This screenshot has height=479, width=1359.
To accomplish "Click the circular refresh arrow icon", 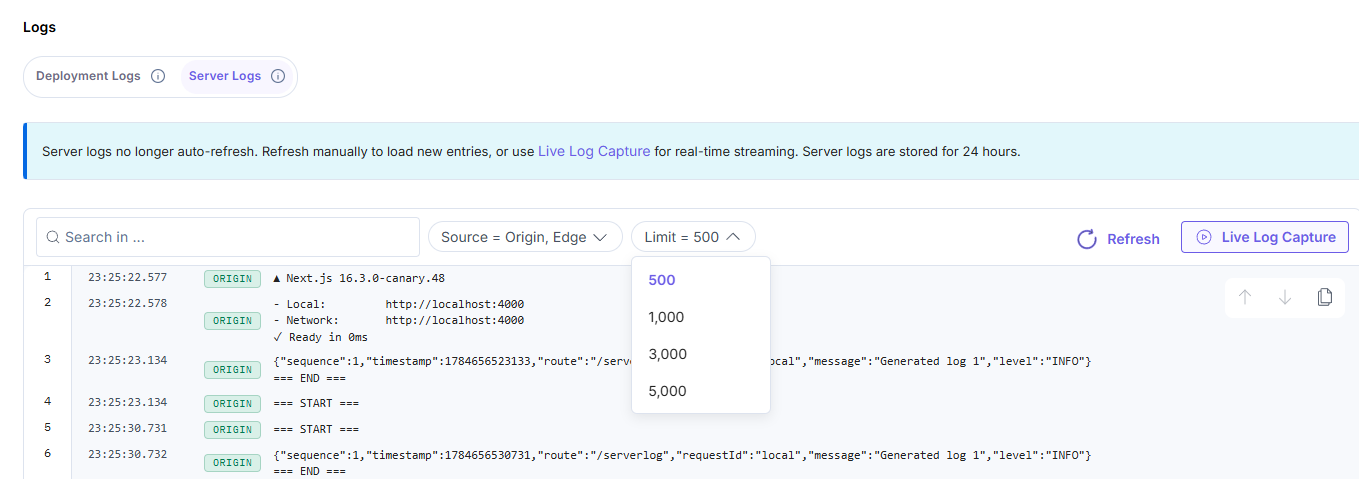I will click(1087, 239).
